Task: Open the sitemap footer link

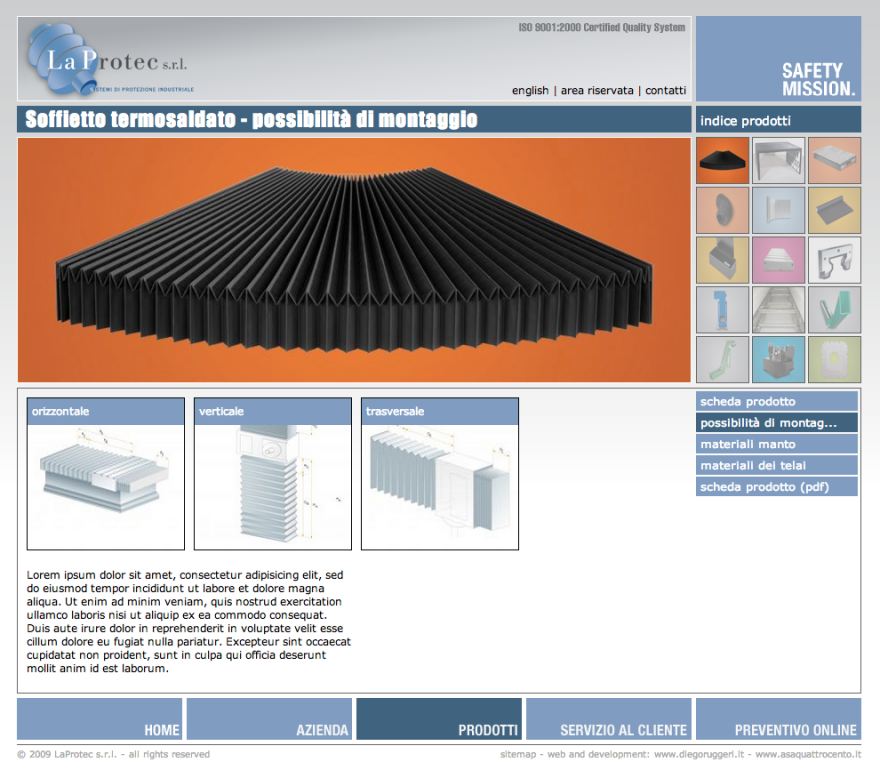Action: [517, 754]
